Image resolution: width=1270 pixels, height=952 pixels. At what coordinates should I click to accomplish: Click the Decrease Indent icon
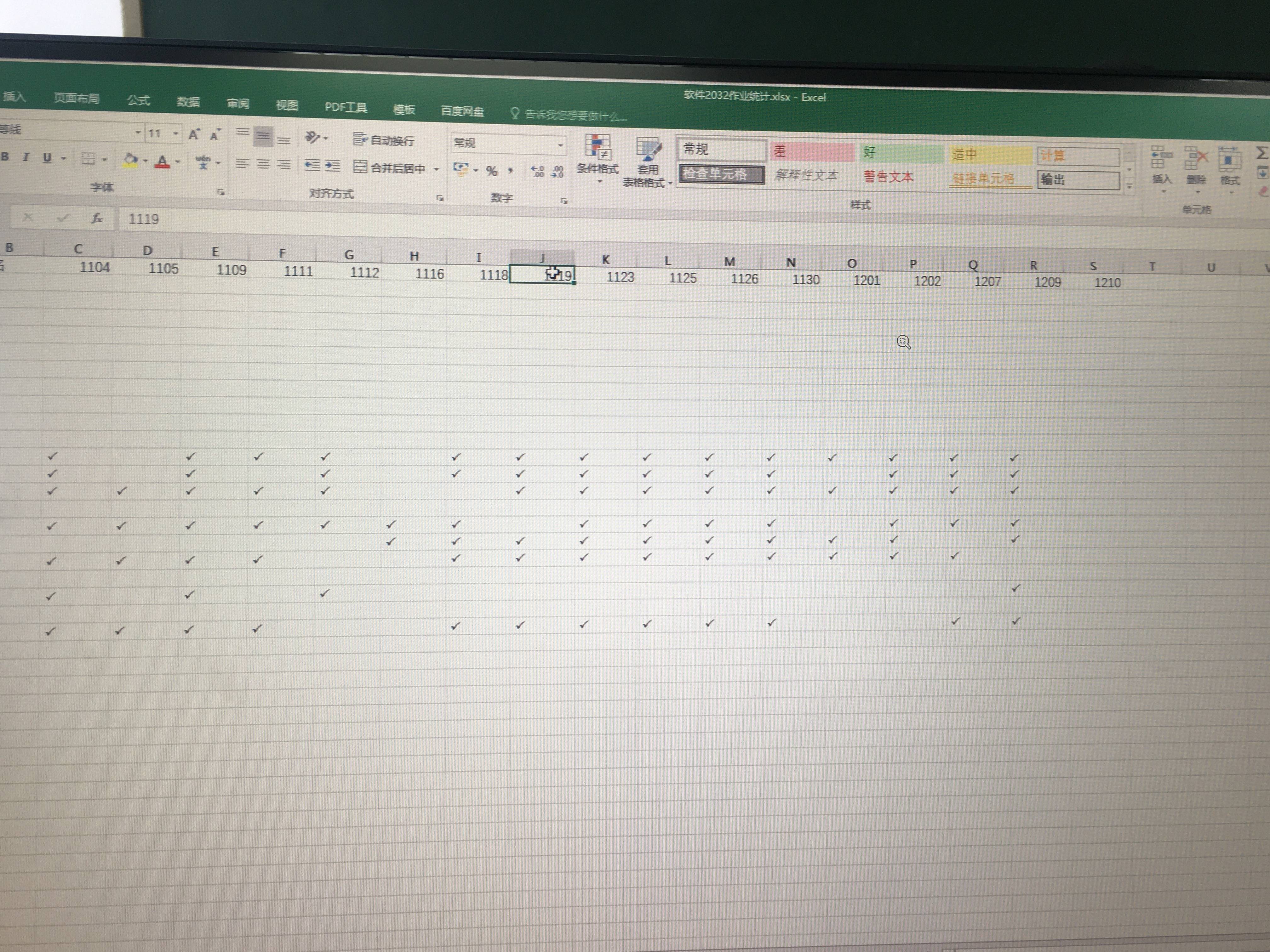(x=312, y=165)
